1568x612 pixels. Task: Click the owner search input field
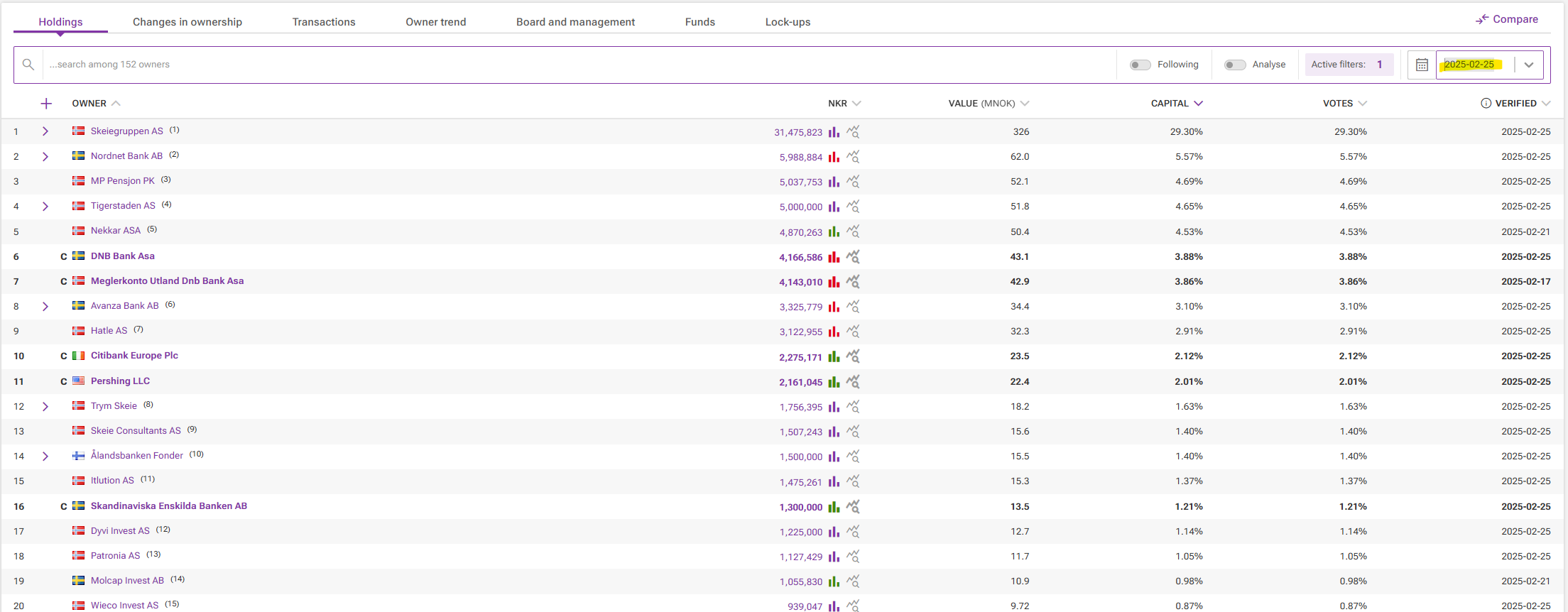tap(579, 65)
